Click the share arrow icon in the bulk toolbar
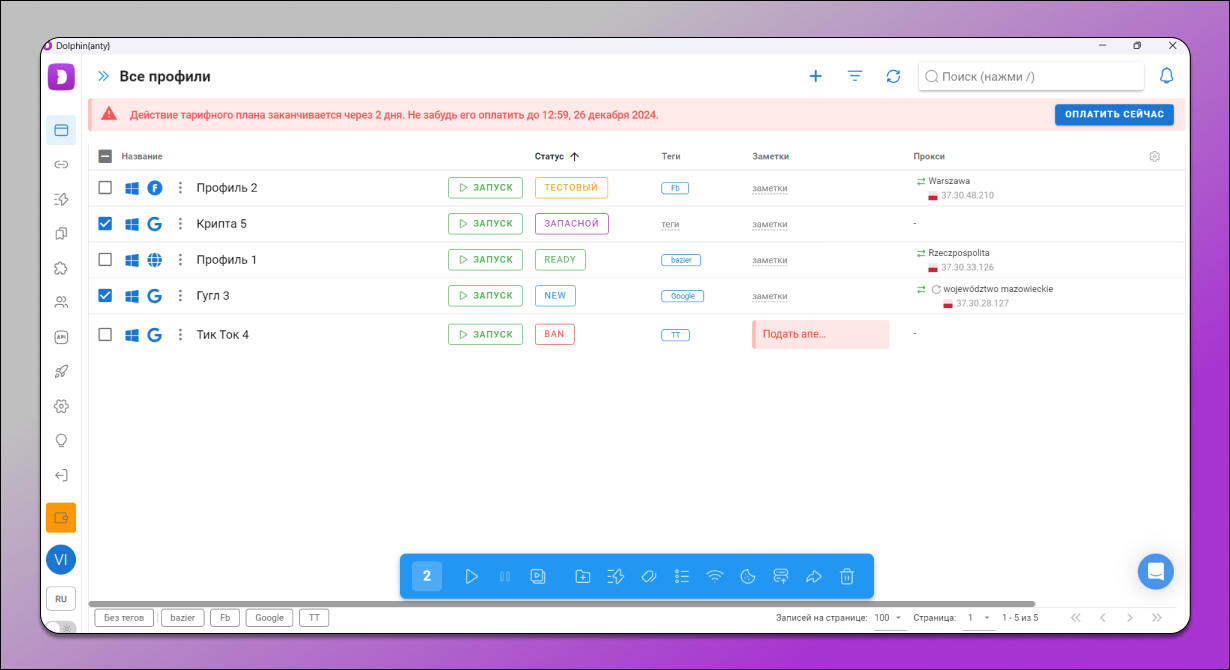The image size is (1230, 670). tap(813, 576)
